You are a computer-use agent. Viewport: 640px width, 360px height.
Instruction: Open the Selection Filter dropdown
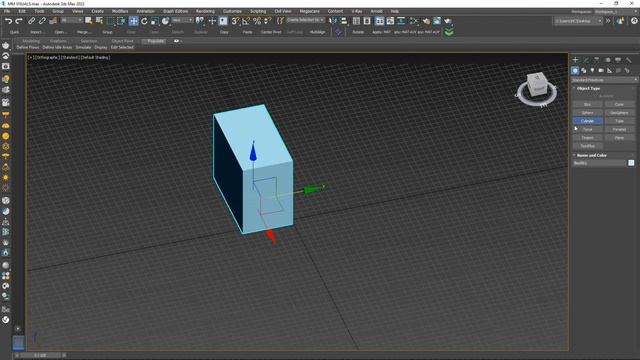click(71, 20)
